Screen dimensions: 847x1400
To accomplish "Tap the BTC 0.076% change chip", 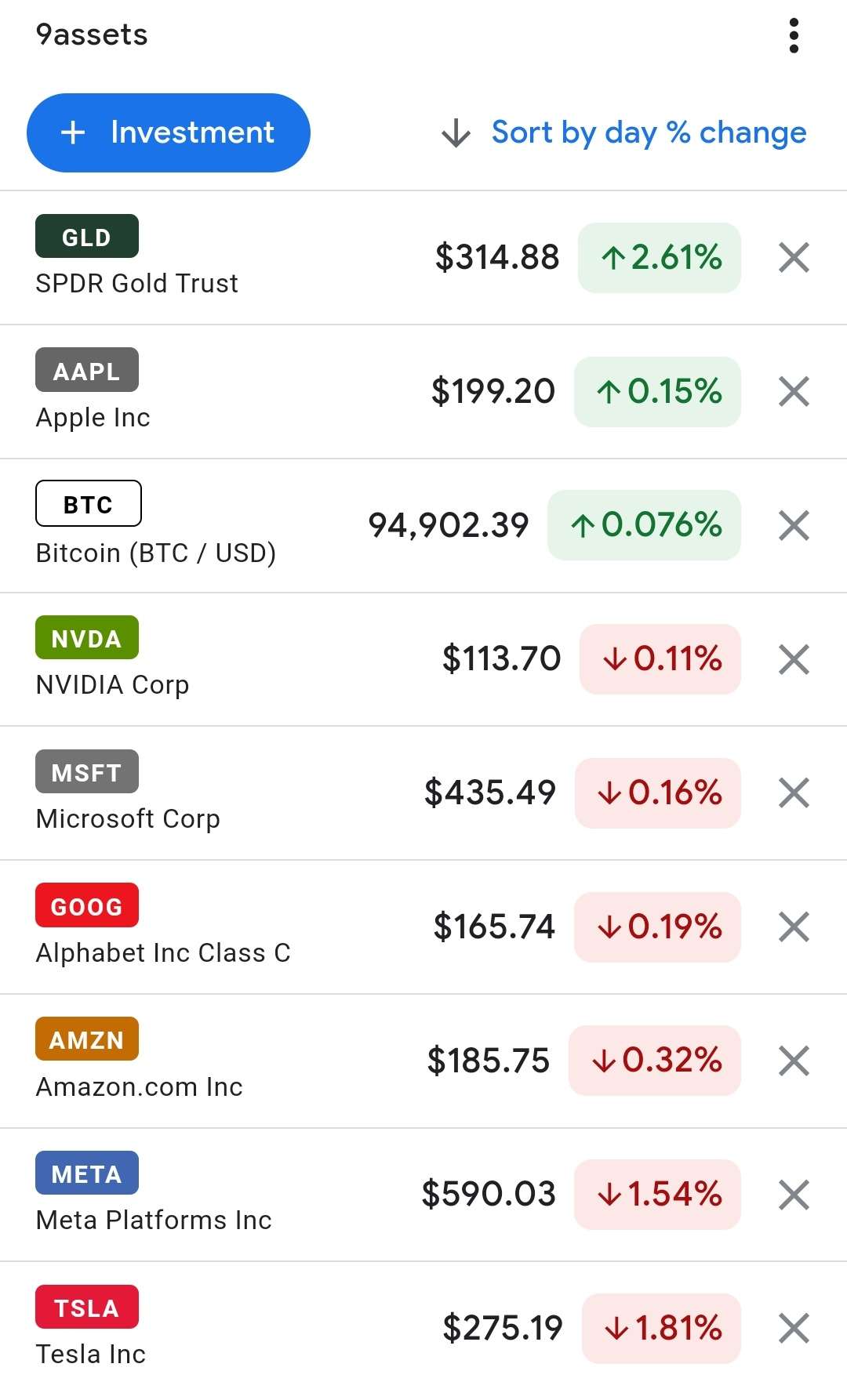I will coord(644,525).
